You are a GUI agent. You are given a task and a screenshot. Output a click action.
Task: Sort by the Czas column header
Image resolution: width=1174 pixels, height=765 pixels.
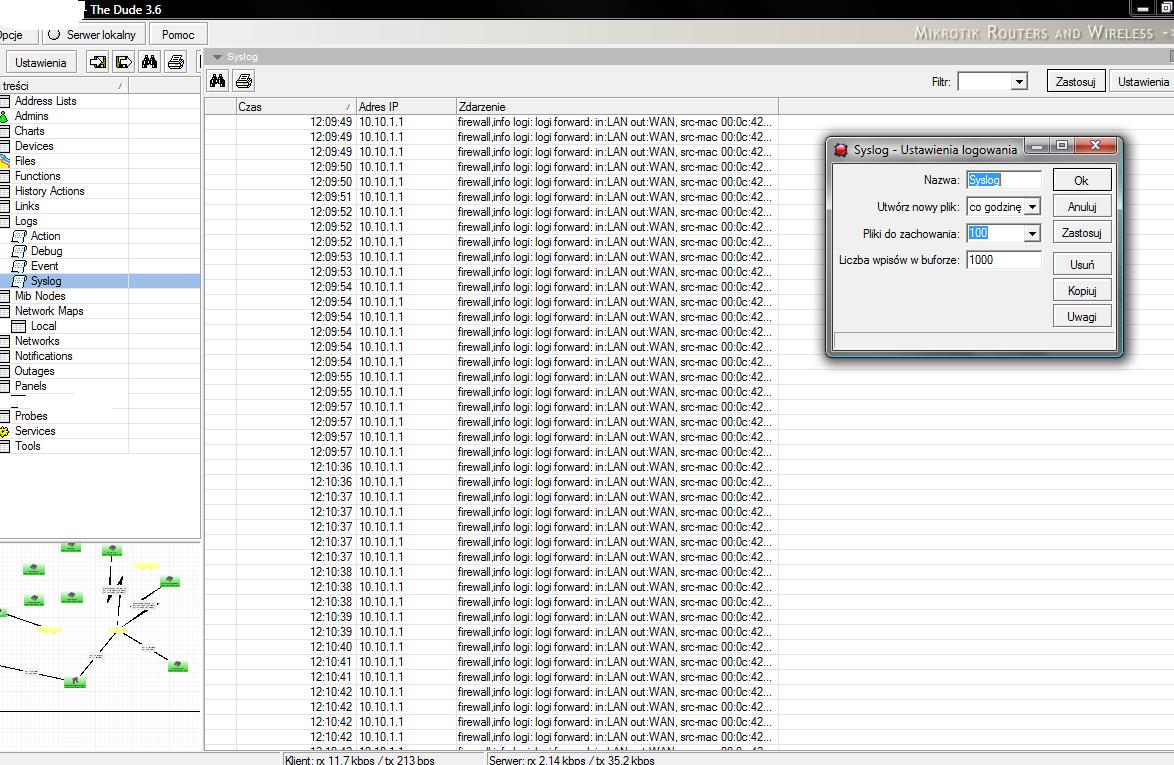click(295, 106)
